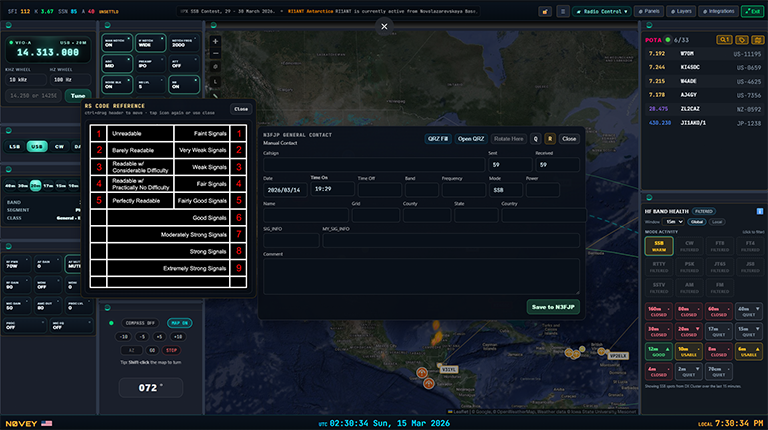Click the Callsign input field
768x430 pixels.
[374, 165]
